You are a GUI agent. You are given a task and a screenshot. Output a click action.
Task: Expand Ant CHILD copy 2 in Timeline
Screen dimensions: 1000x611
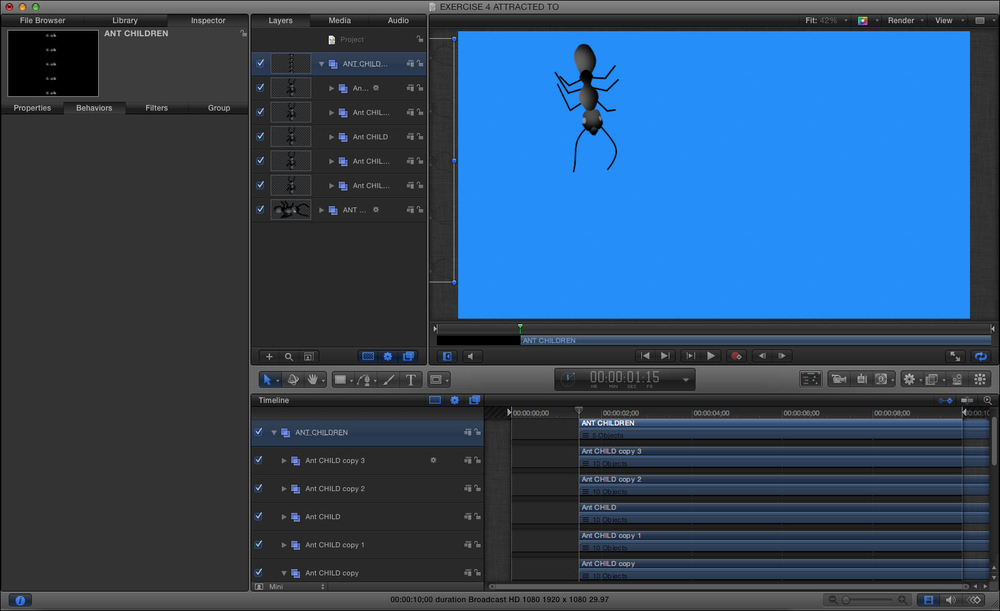pyautogui.click(x=285, y=489)
